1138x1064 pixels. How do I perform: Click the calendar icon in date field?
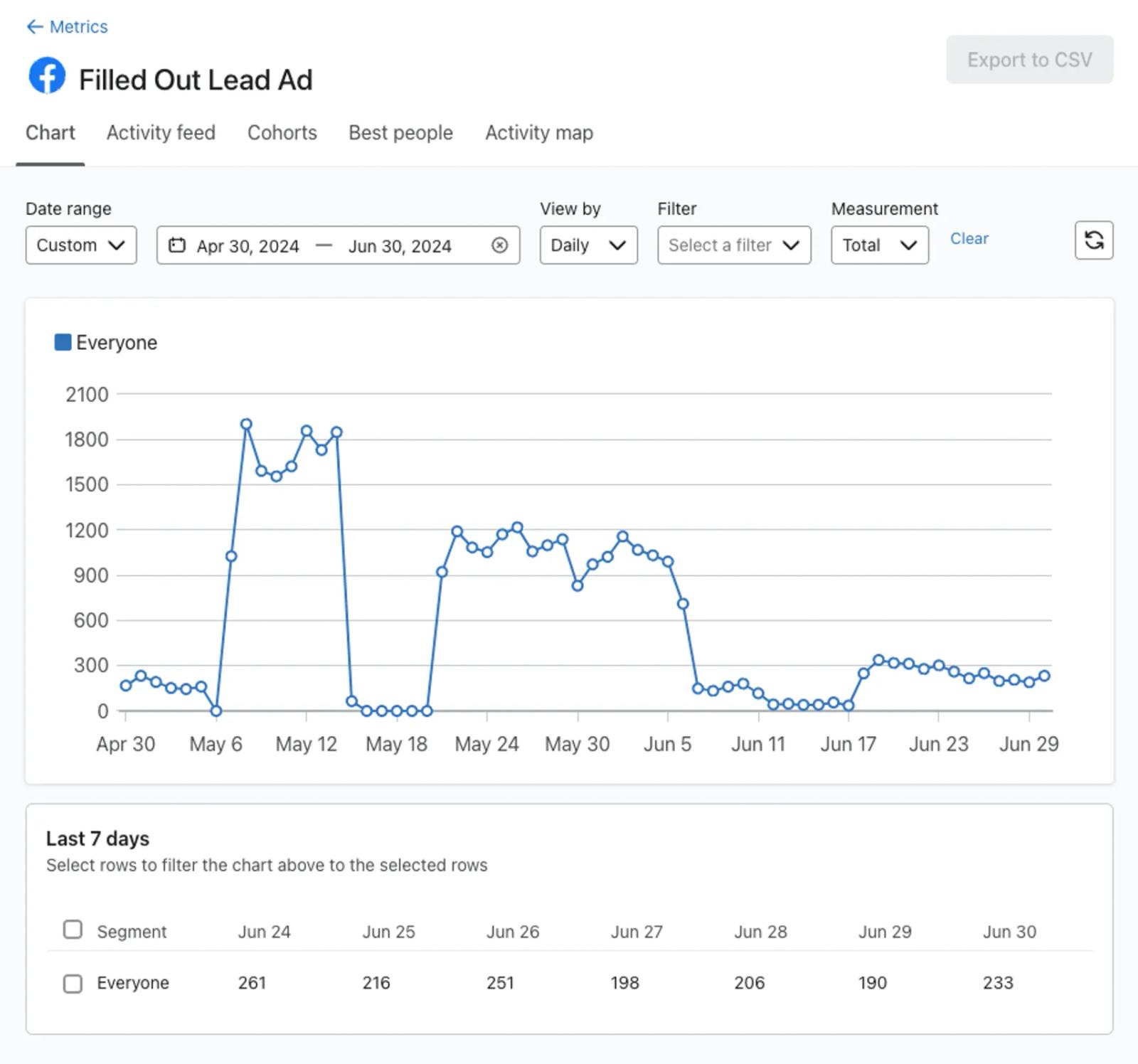coord(177,245)
